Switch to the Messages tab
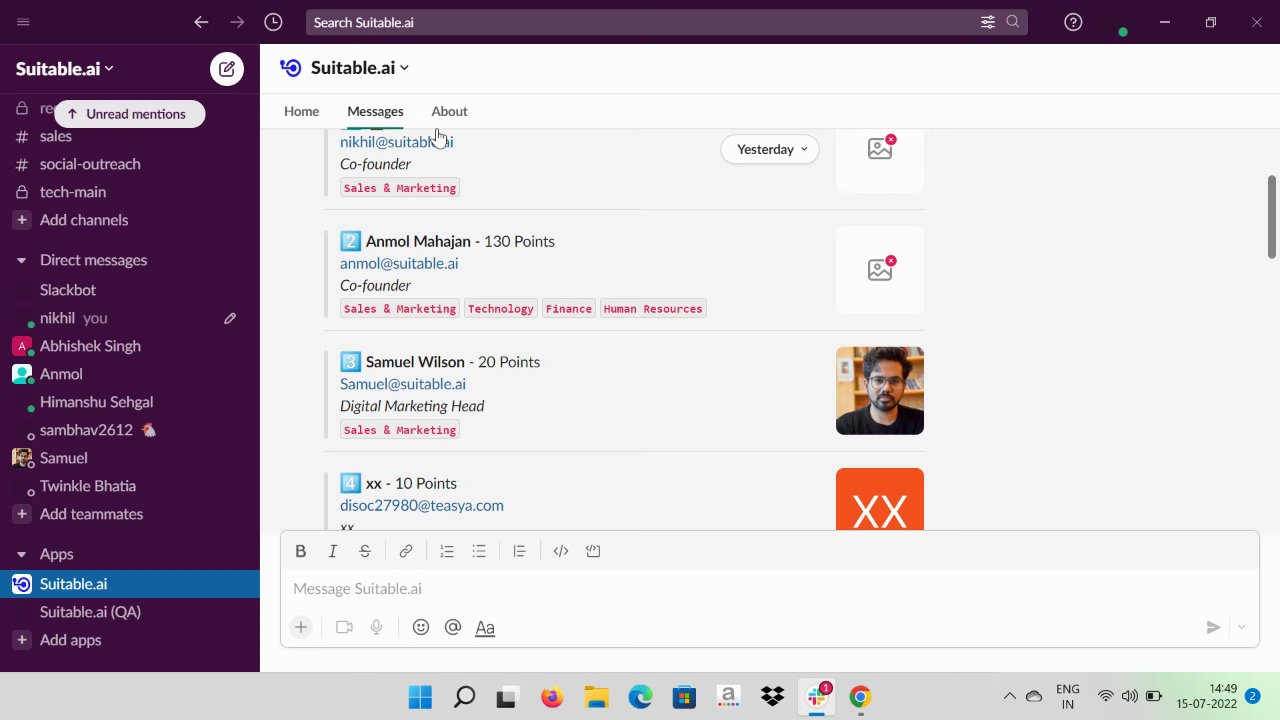This screenshot has width=1280, height=720. pos(375,111)
